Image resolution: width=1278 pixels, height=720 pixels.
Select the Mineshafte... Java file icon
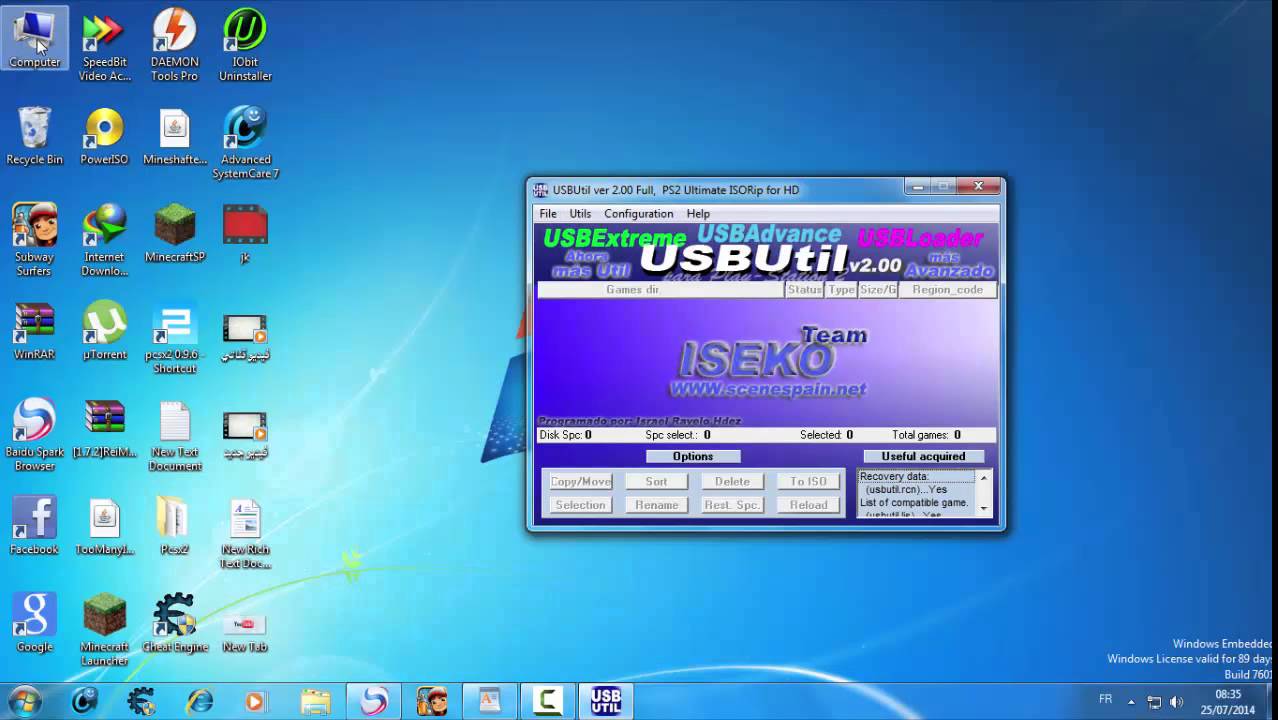[x=175, y=136]
